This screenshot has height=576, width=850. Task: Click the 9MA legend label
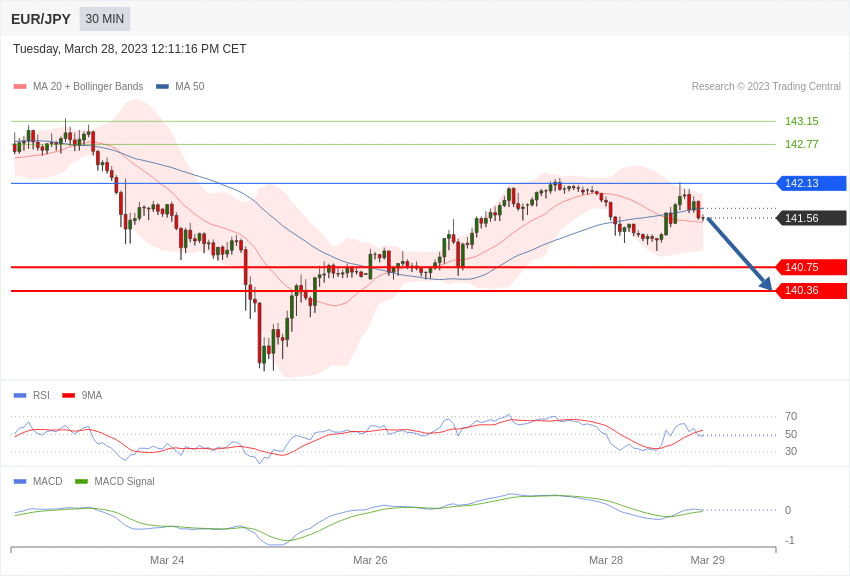(x=92, y=396)
